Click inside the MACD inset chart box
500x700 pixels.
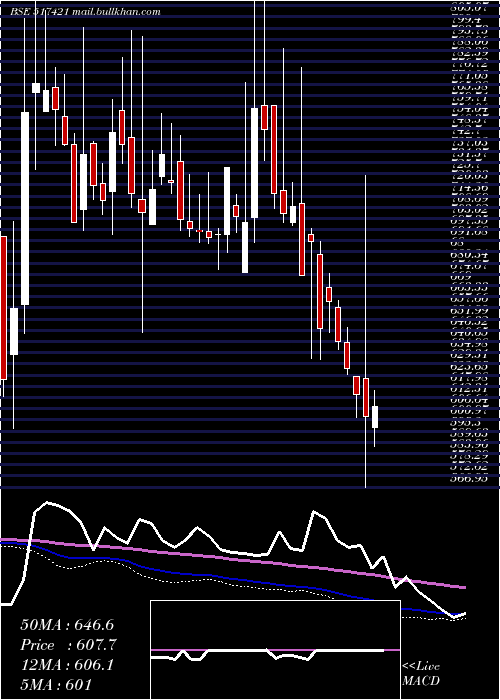[x=275, y=650]
